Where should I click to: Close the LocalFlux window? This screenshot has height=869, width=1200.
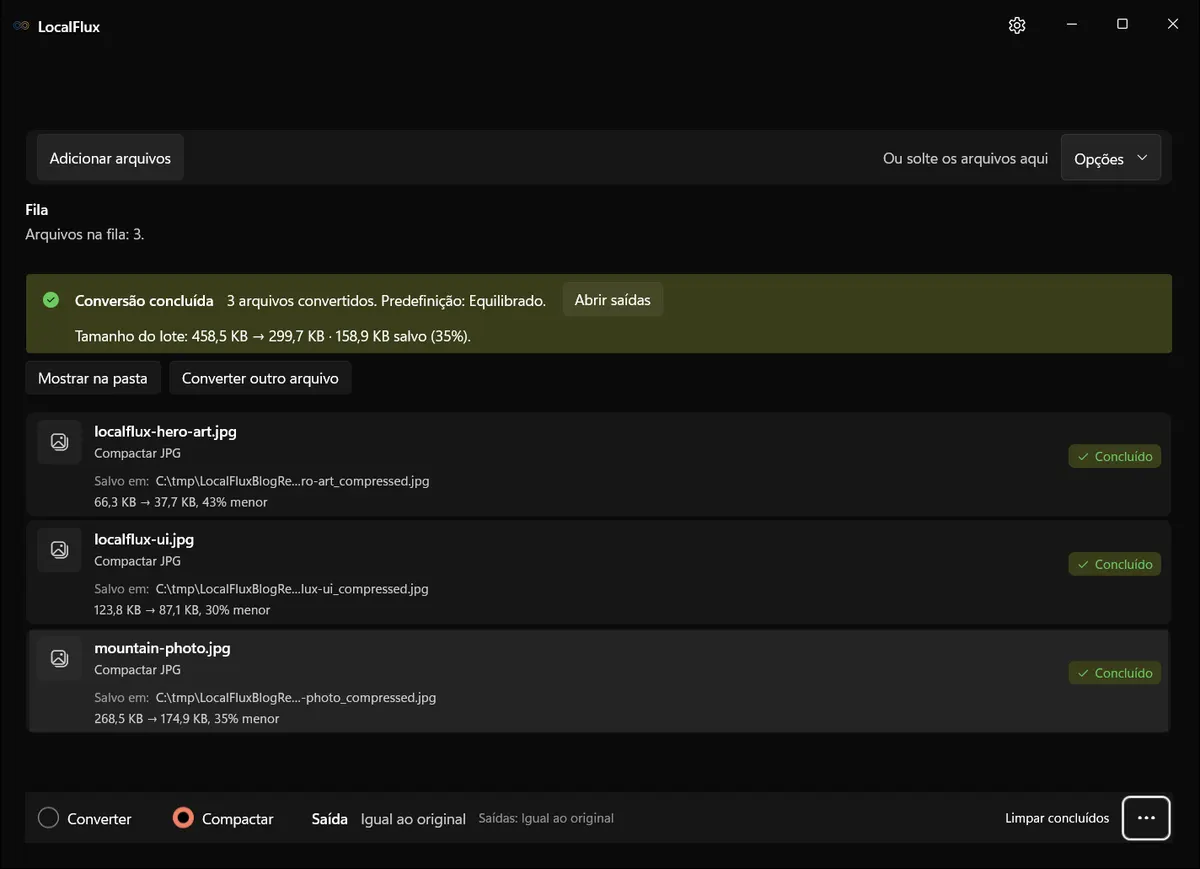(1173, 24)
